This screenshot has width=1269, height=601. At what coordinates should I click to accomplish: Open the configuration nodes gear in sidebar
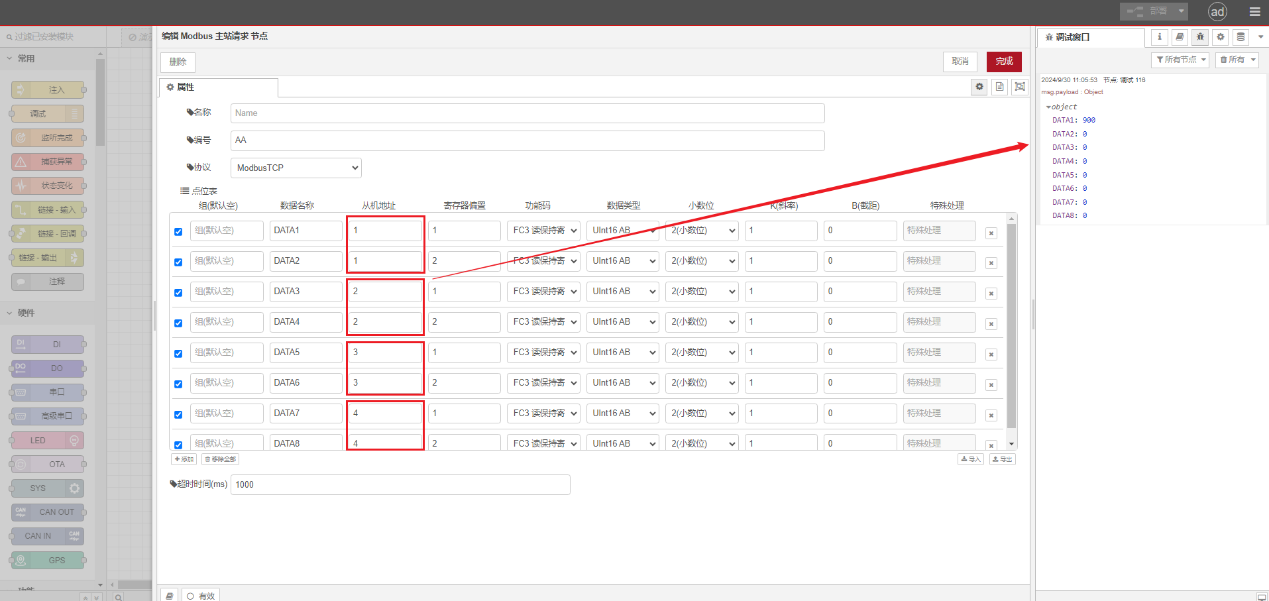[x=1220, y=37]
